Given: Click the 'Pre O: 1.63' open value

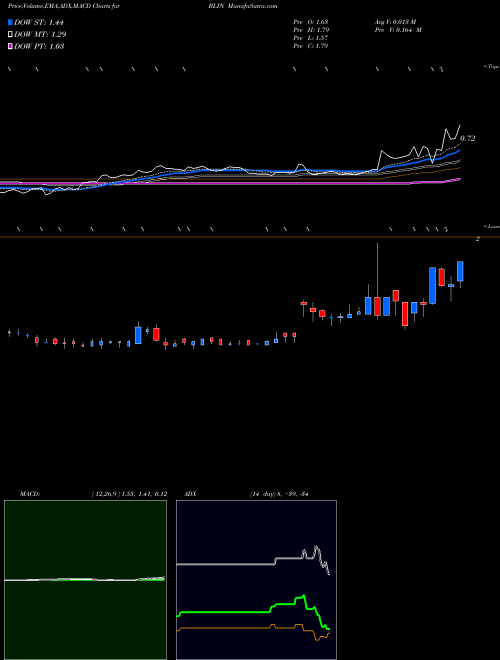Looking at the screenshot, I should click(311, 22).
